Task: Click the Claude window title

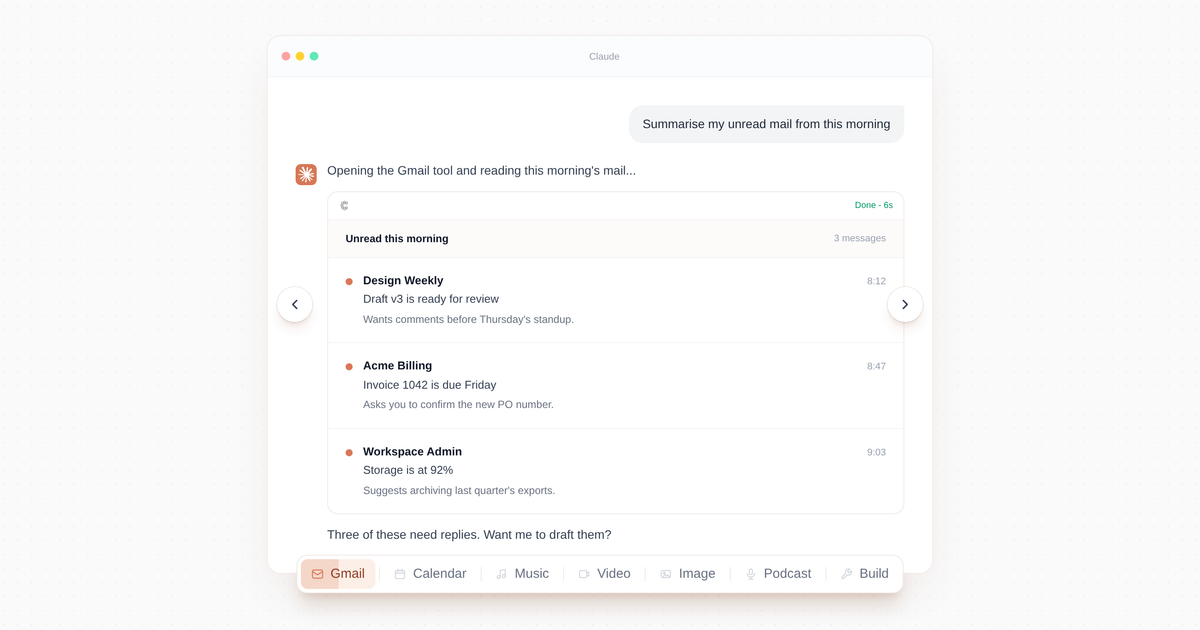Action: pyautogui.click(x=604, y=57)
